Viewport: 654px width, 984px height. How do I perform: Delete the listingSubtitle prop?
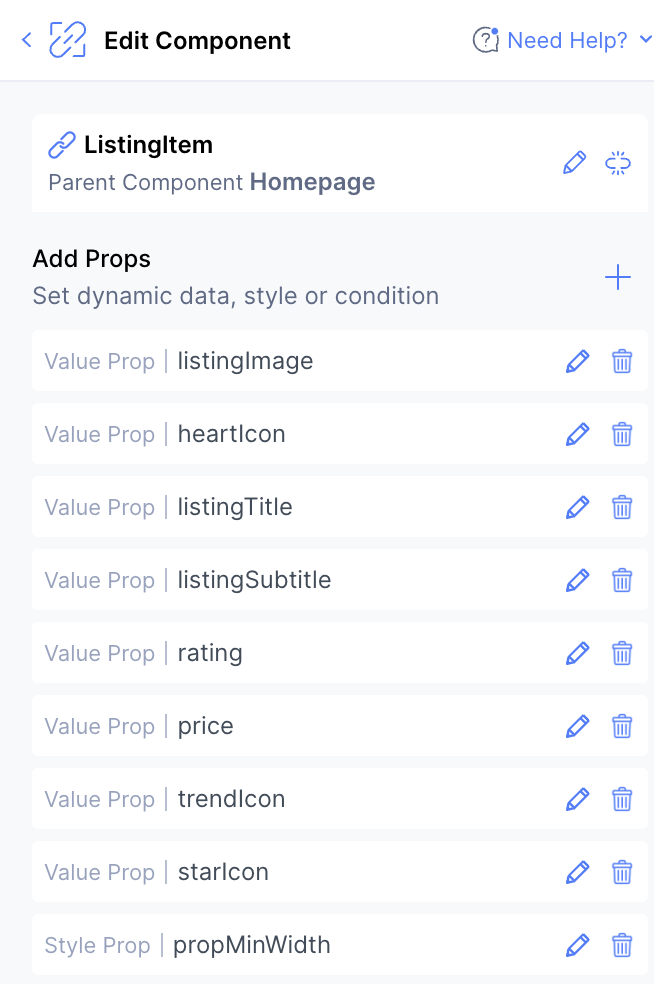622,580
